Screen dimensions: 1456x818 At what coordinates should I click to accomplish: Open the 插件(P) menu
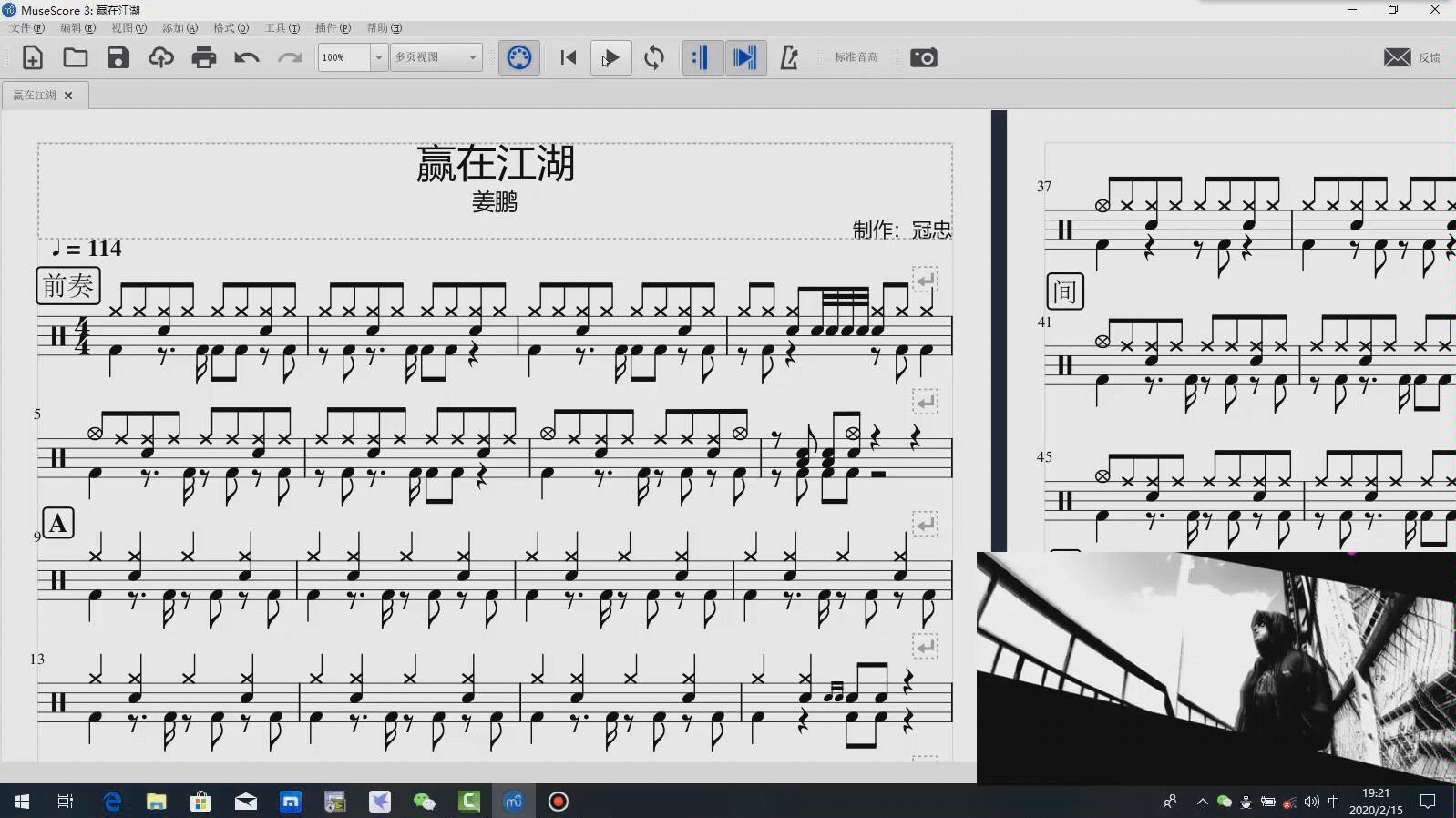click(x=333, y=28)
